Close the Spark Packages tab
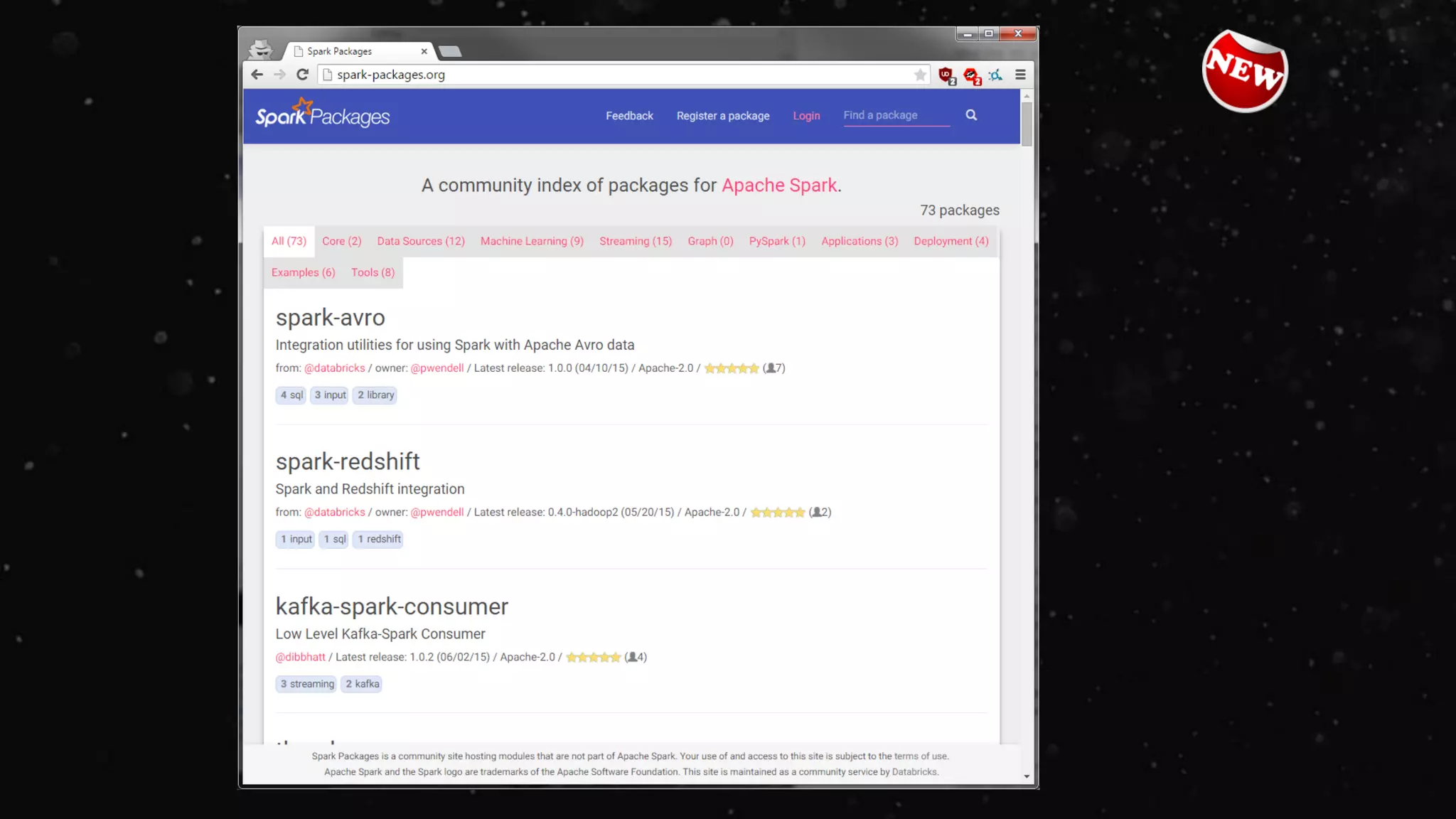The width and height of the screenshot is (1456, 819). point(424,51)
